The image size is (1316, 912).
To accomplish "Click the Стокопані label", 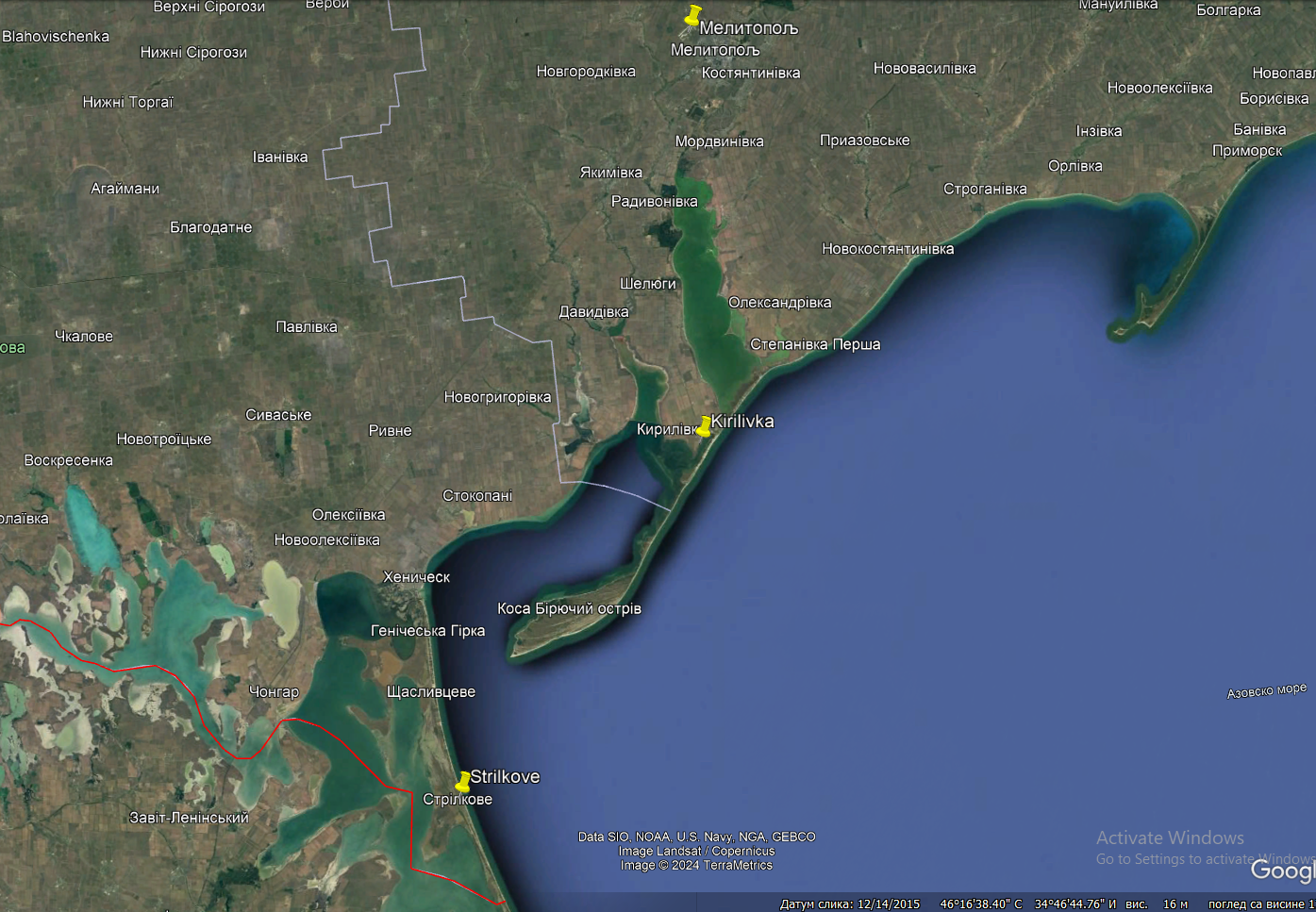I will (477, 495).
